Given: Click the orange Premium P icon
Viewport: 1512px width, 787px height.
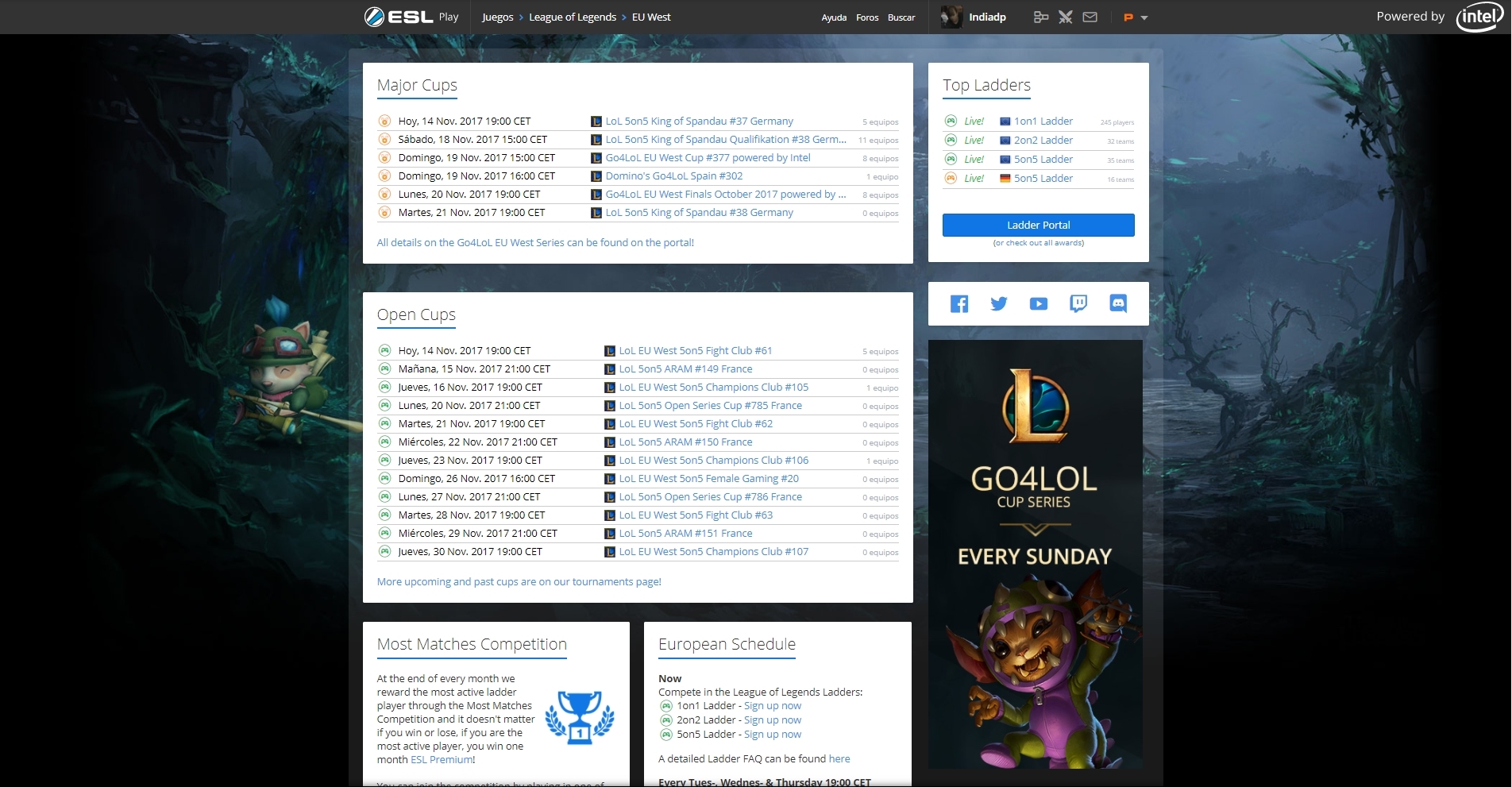Looking at the screenshot, I should click(x=1128, y=17).
